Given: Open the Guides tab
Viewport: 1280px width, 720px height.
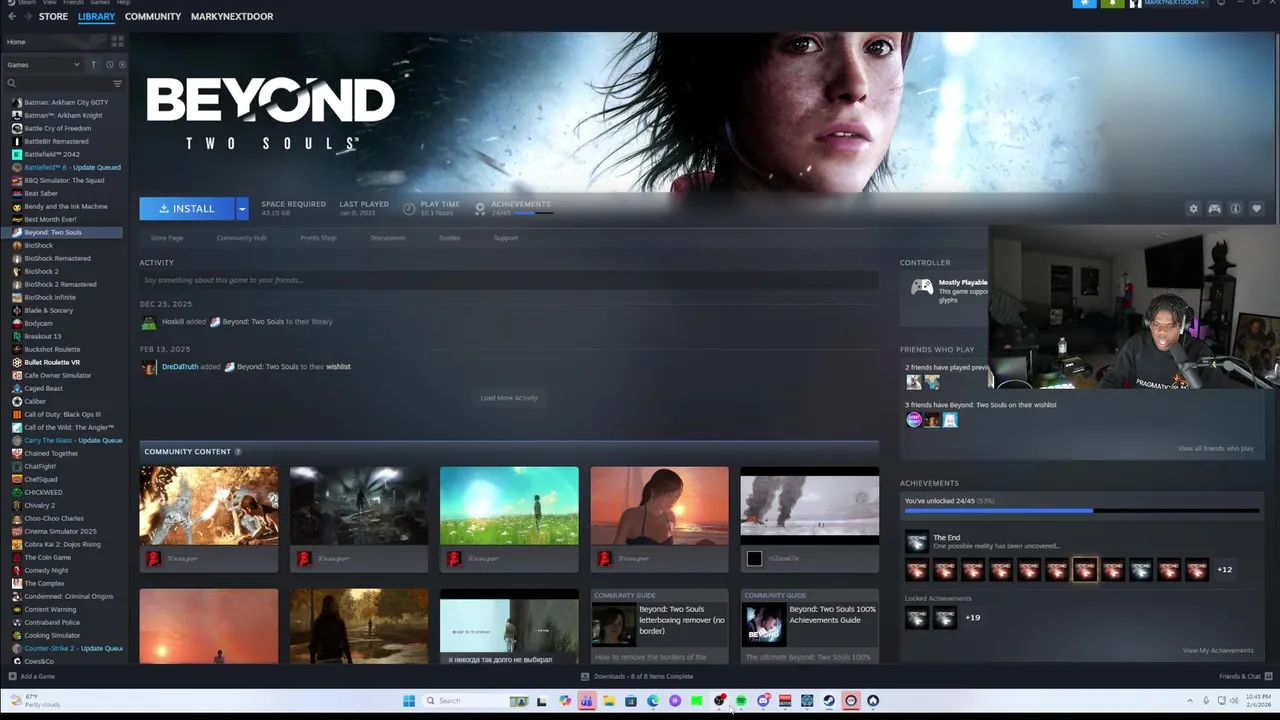Looking at the screenshot, I should (x=450, y=238).
